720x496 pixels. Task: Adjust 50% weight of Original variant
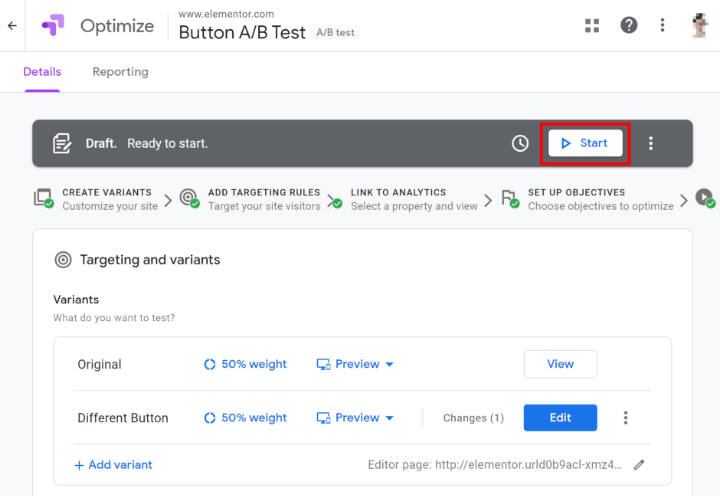pos(245,364)
